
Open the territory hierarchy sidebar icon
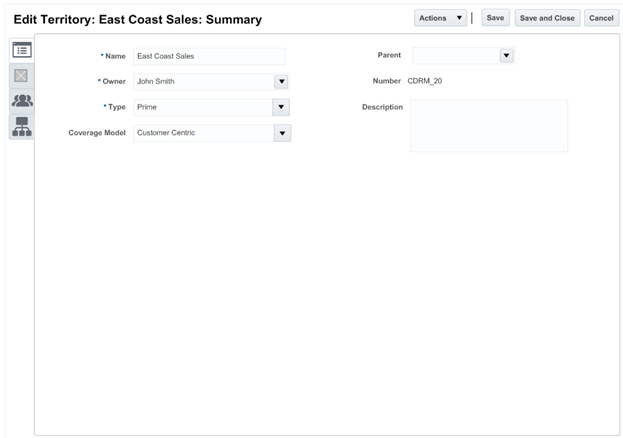(21, 126)
